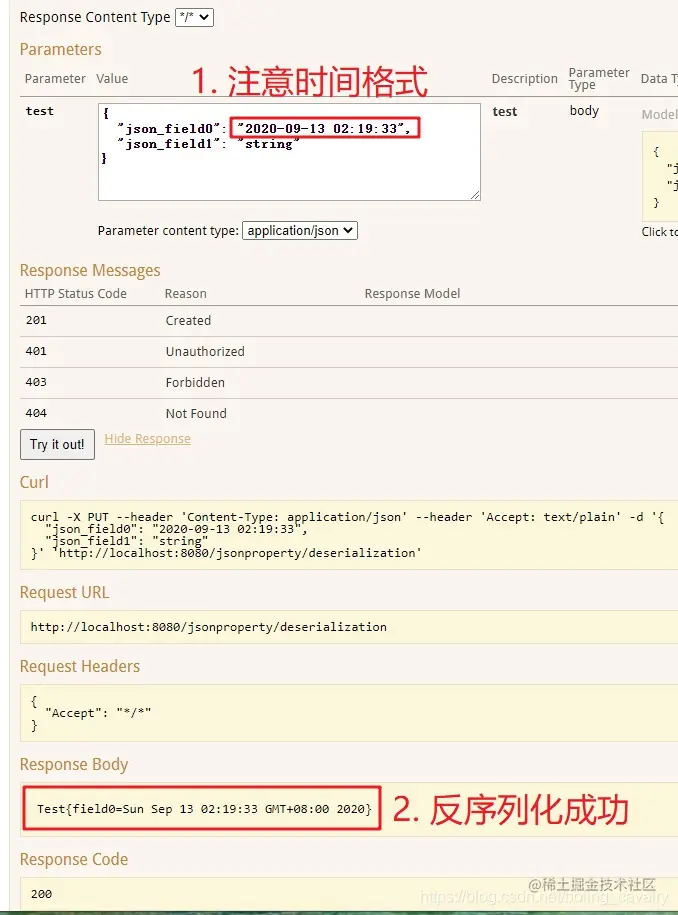
Task: Select the 201 status code cell
Action: (36, 320)
